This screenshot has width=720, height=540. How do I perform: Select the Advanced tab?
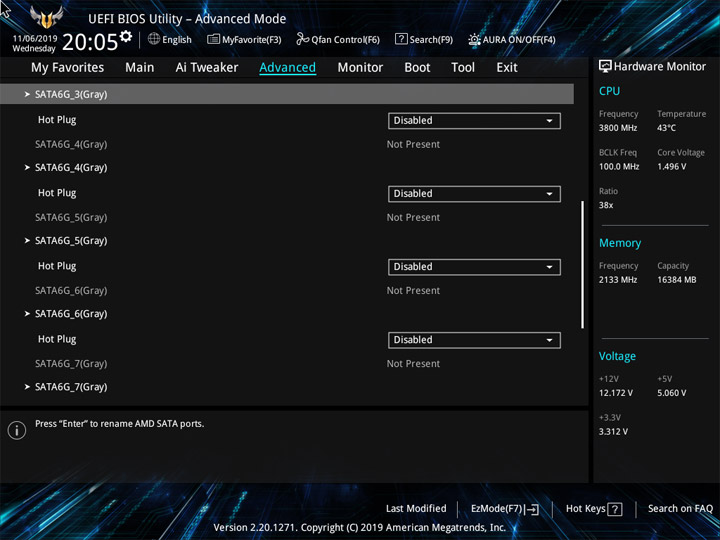[287, 68]
